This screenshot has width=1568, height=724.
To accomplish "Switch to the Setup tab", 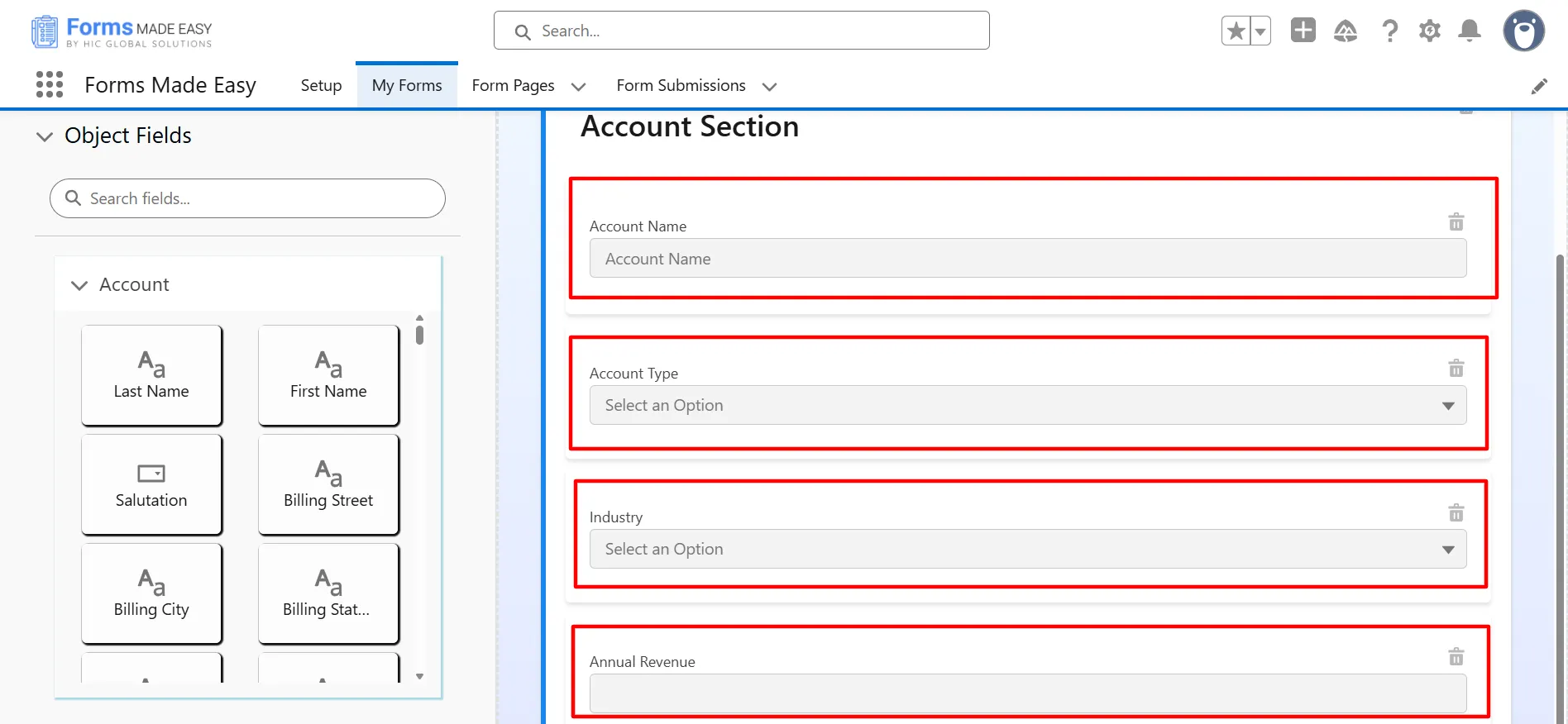I will pos(321,86).
